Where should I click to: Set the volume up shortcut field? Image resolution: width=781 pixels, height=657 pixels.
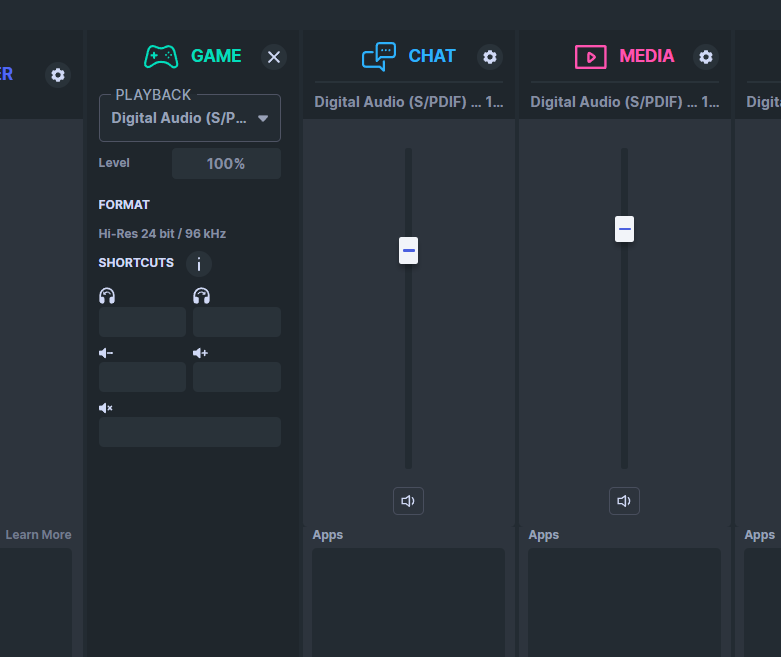click(x=237, y=377)
